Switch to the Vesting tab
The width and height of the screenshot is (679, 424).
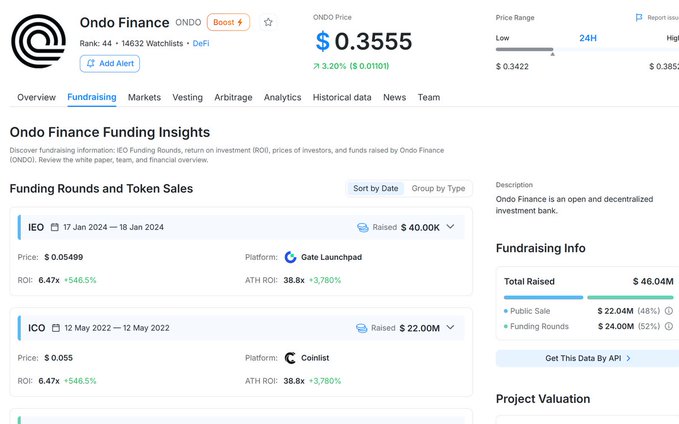pos(188,97)
